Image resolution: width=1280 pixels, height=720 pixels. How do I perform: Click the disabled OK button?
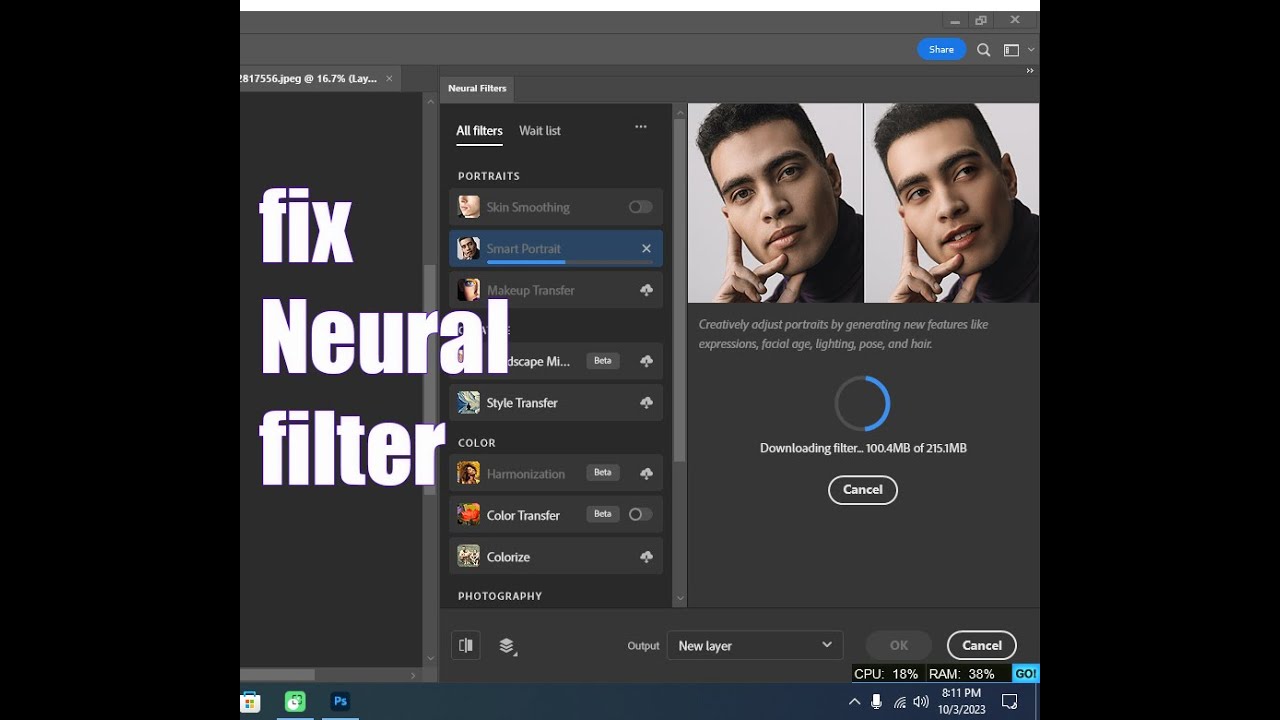pyautogui.click(x=899, y=646)
